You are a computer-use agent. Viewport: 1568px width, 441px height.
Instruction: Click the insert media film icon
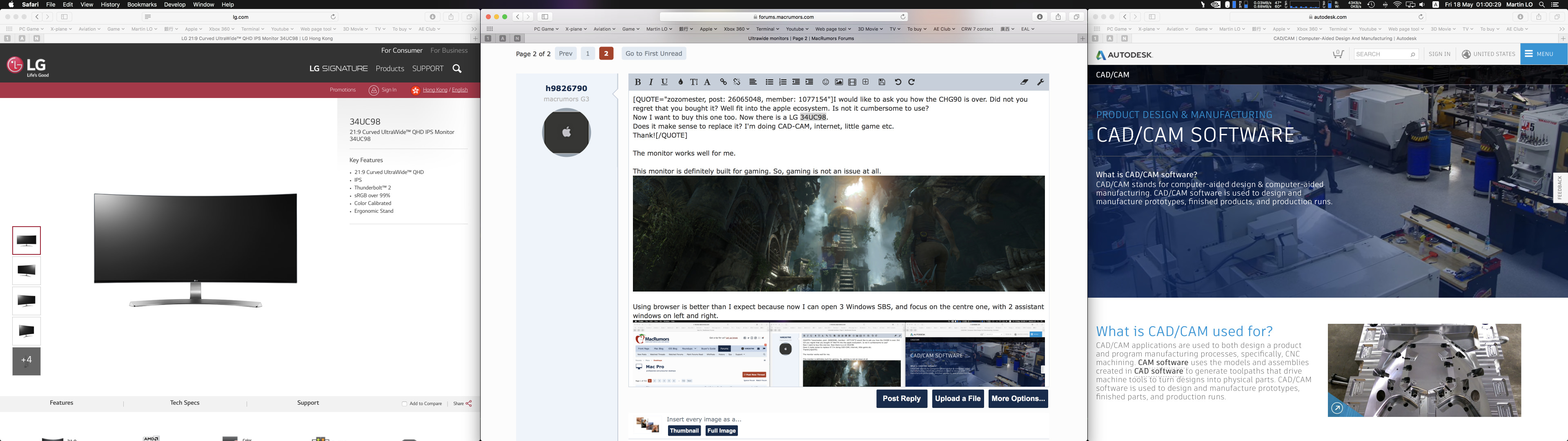pyautogui.click(x=852, y=82)
